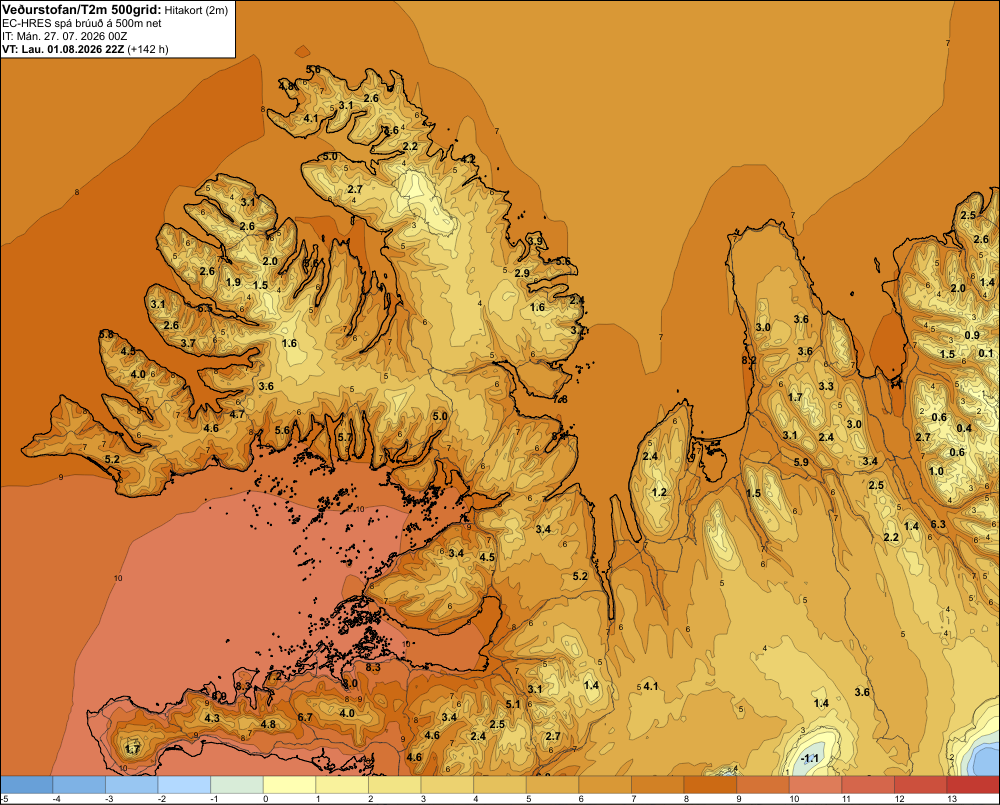Select the pale yellow swatch between 0 and 1
The image size is (1000, 805).
pyautogui.click(x=289, y=785)
